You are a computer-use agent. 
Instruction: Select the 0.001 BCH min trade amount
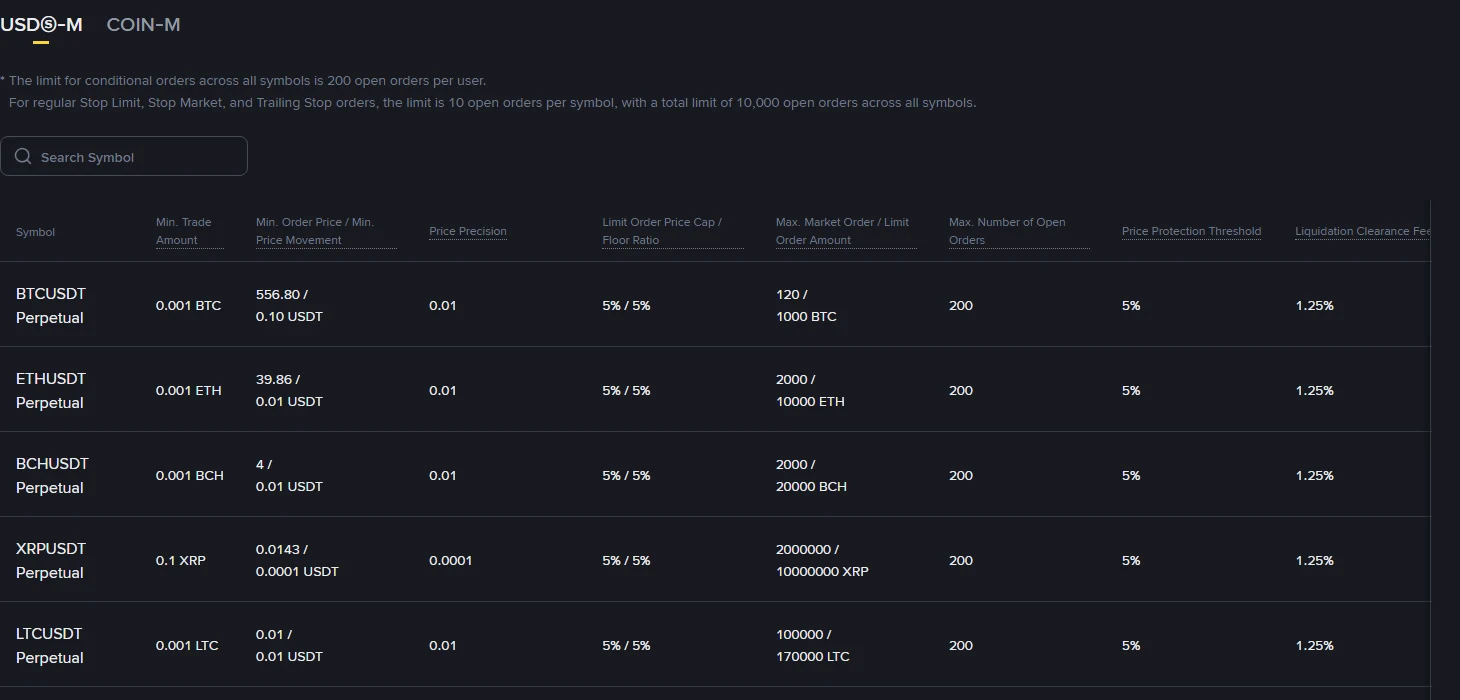[190, 476]
